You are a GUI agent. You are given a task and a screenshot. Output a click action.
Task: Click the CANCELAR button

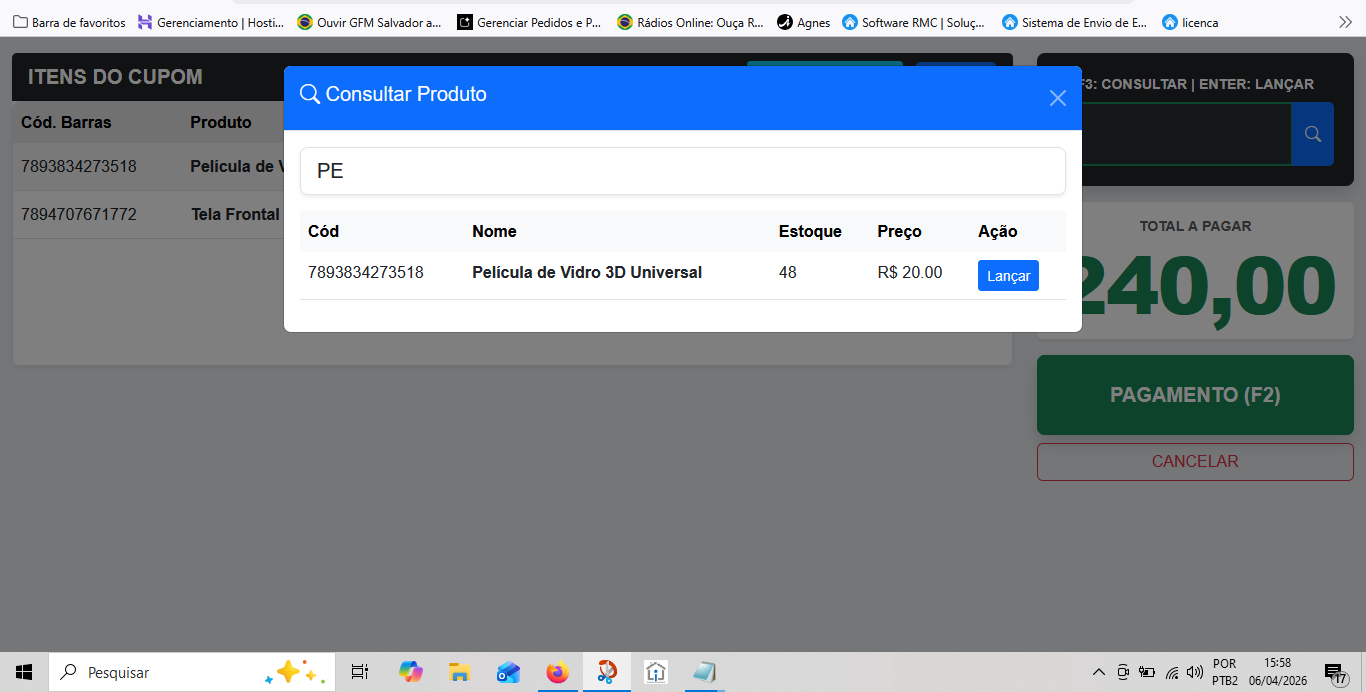pyautogui.click(x=1194, y=461)
